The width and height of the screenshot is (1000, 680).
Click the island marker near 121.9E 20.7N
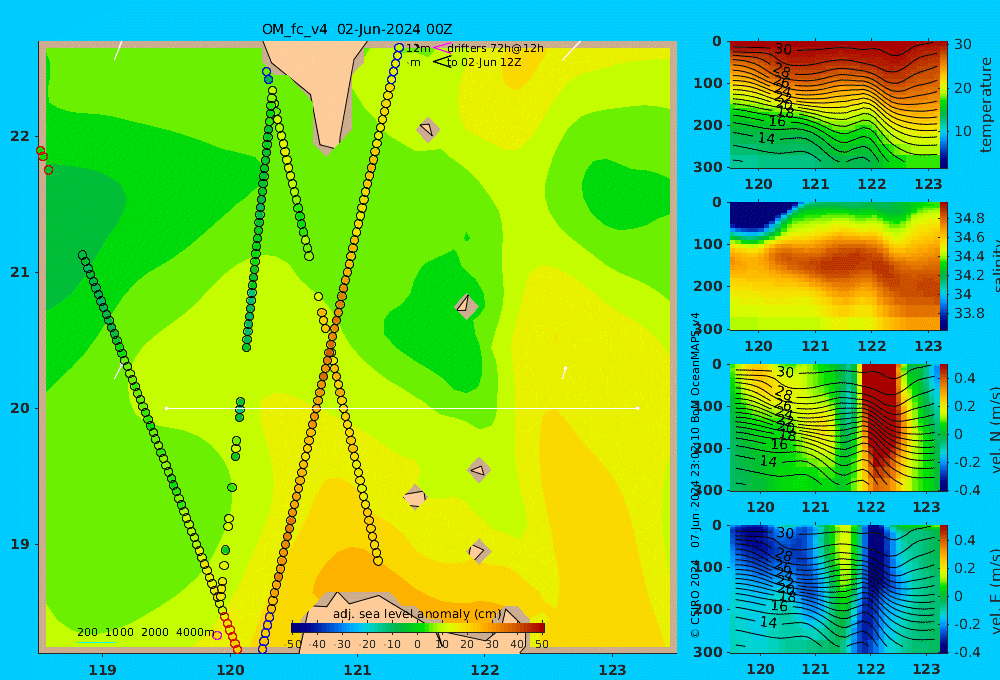click(x=466, y=305)
